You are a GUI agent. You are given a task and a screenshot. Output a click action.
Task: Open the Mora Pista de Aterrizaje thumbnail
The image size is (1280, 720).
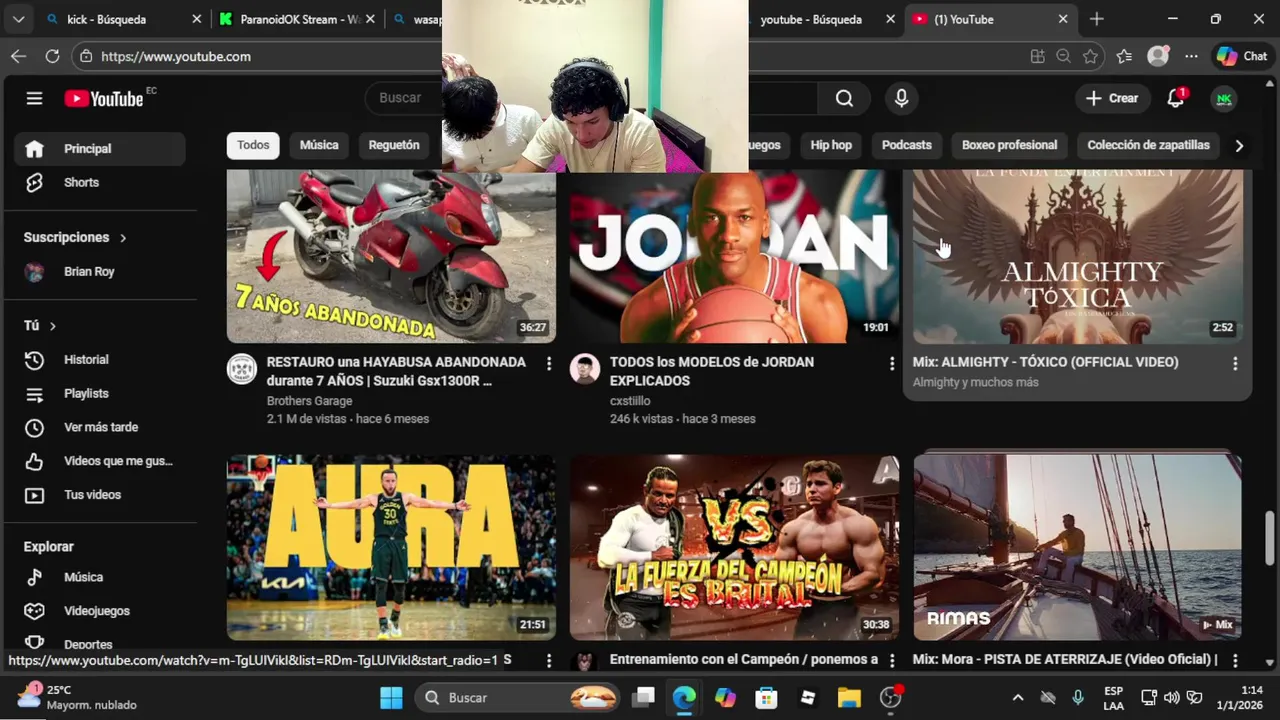pyautogui.click(x=1077, y=547)
